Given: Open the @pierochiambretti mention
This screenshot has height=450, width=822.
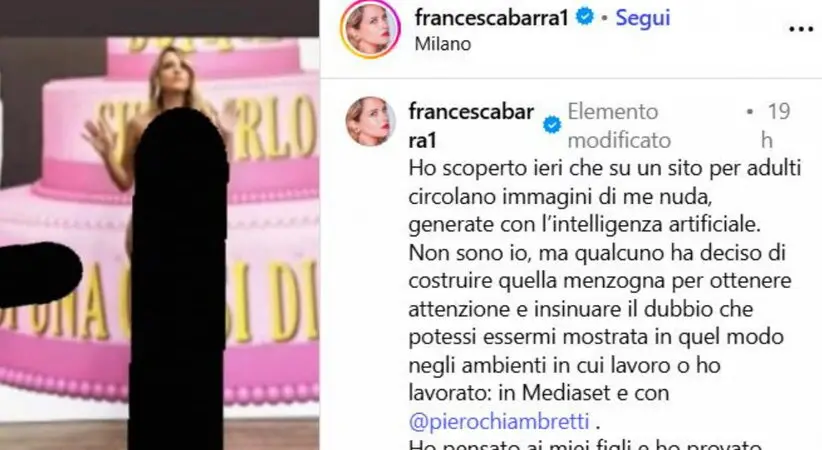Looking at the screenshot, I should 499,421.
